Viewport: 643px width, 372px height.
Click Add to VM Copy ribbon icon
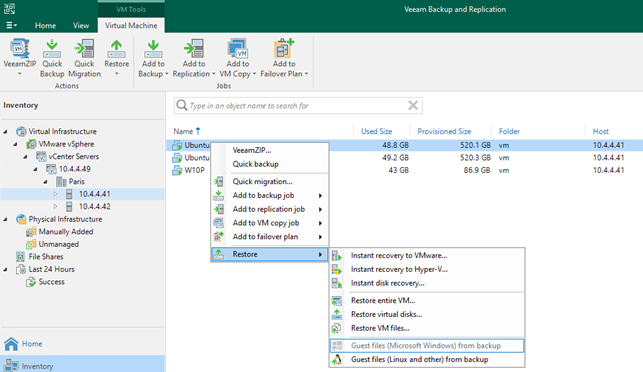pos(238,48)
